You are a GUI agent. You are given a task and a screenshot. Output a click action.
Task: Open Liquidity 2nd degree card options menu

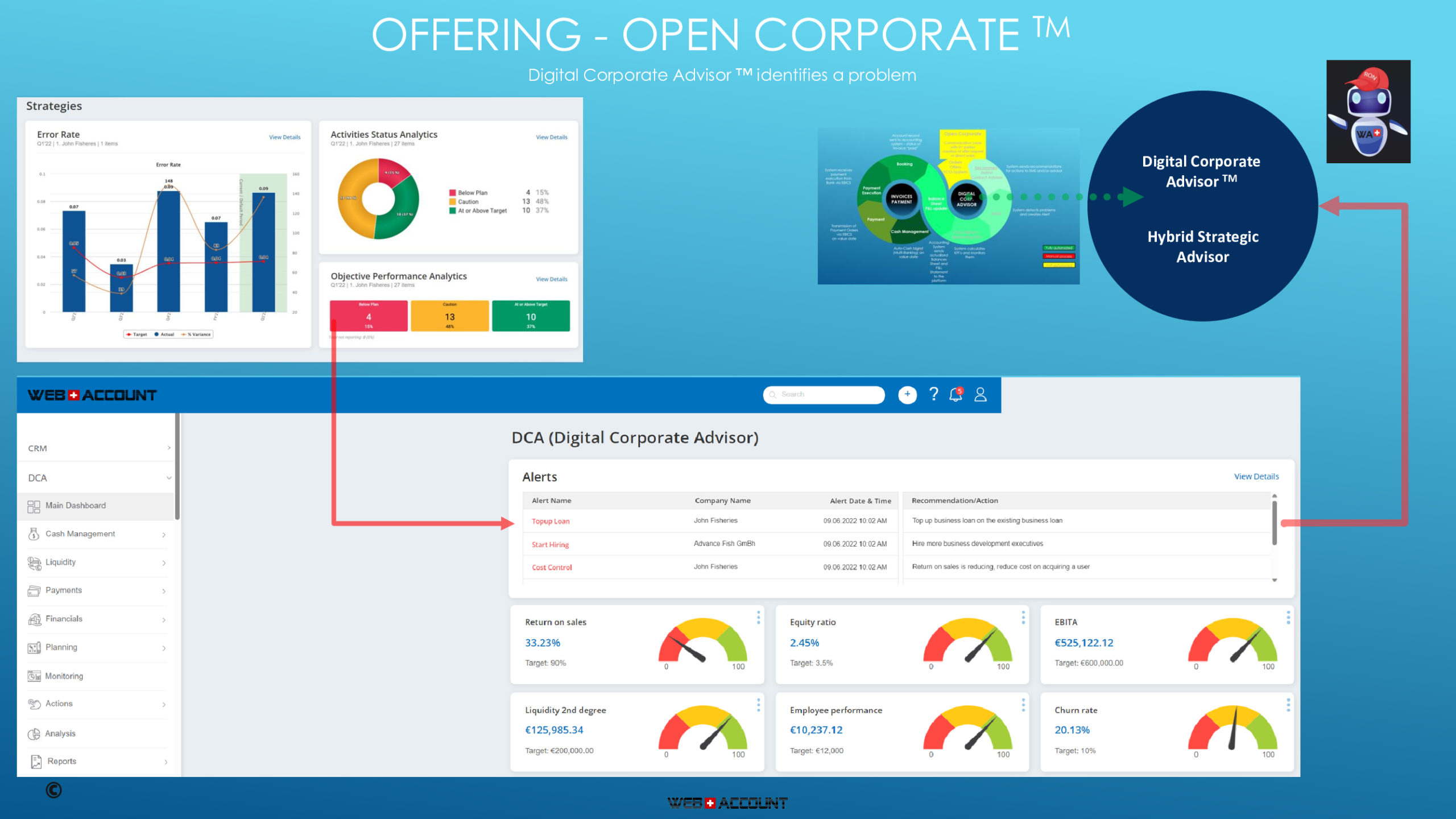coord(758,705)
